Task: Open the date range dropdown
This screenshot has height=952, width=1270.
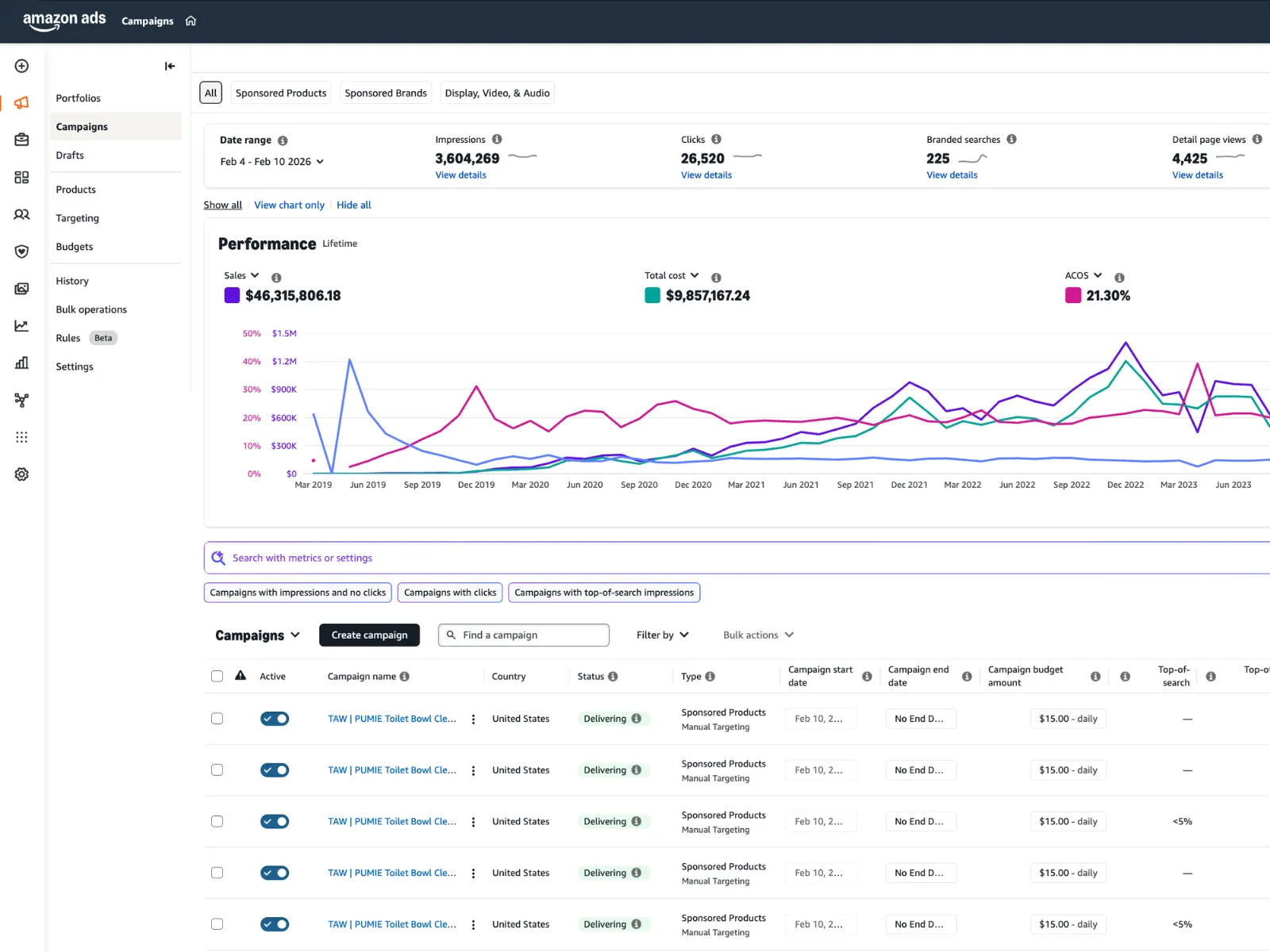Action: click(x=272, y=162)
